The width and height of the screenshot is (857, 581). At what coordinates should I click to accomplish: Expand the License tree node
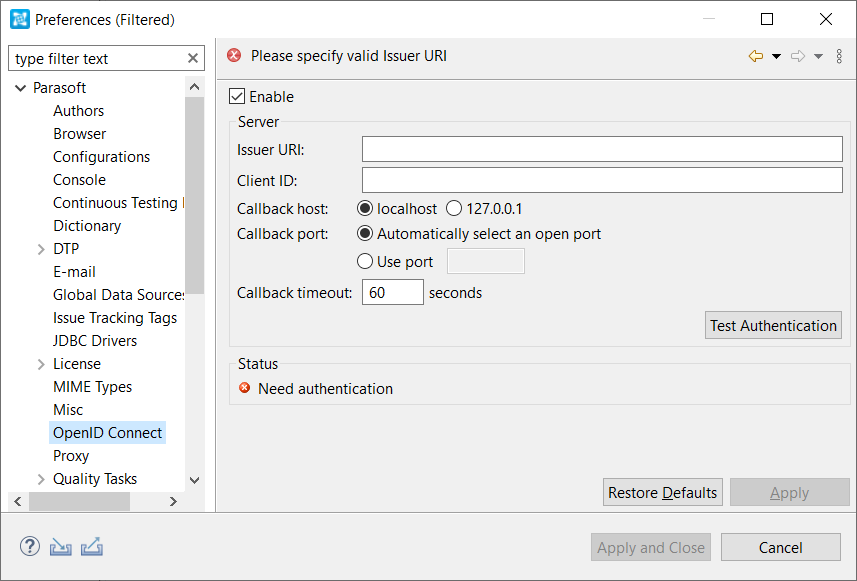(41, 364)
